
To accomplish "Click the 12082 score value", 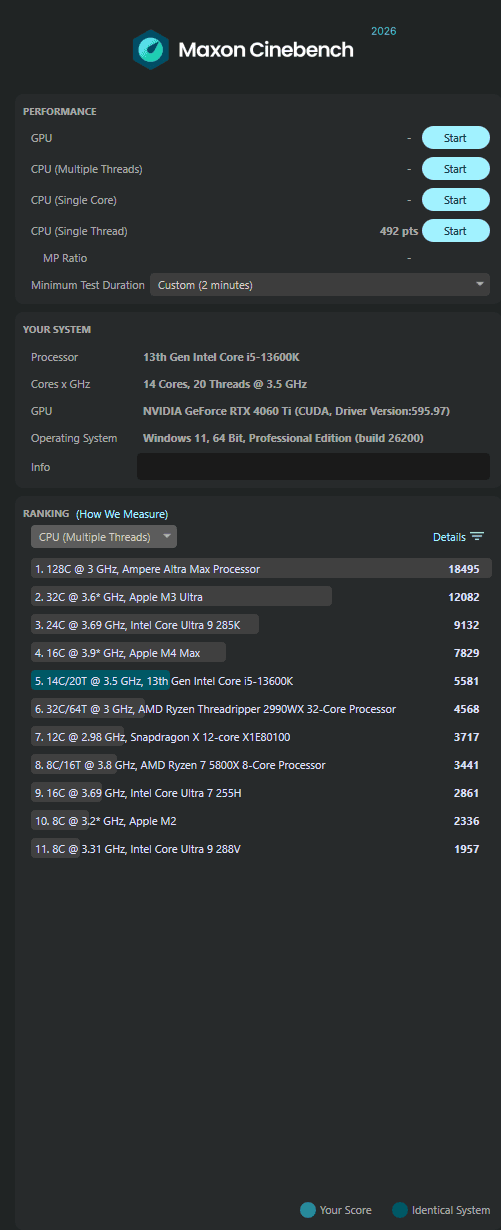I will coord(464,597).
